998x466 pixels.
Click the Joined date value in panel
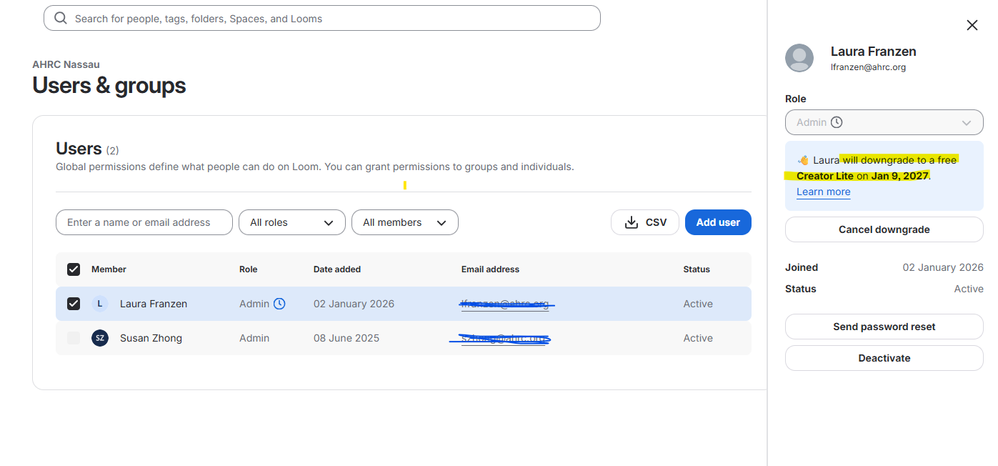pyautogui.click(x=943, y=267)
